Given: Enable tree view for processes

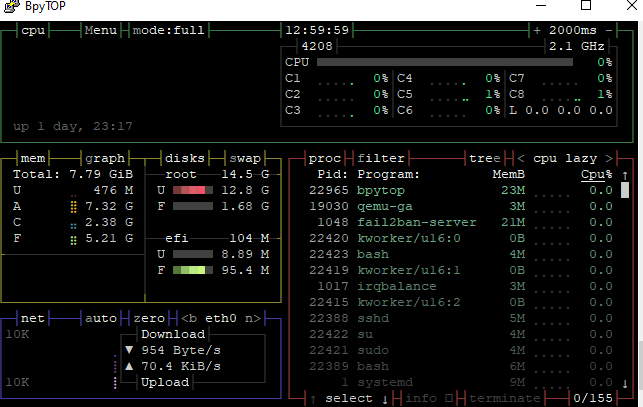Looking at the screenshot, I should coord(485,158).
